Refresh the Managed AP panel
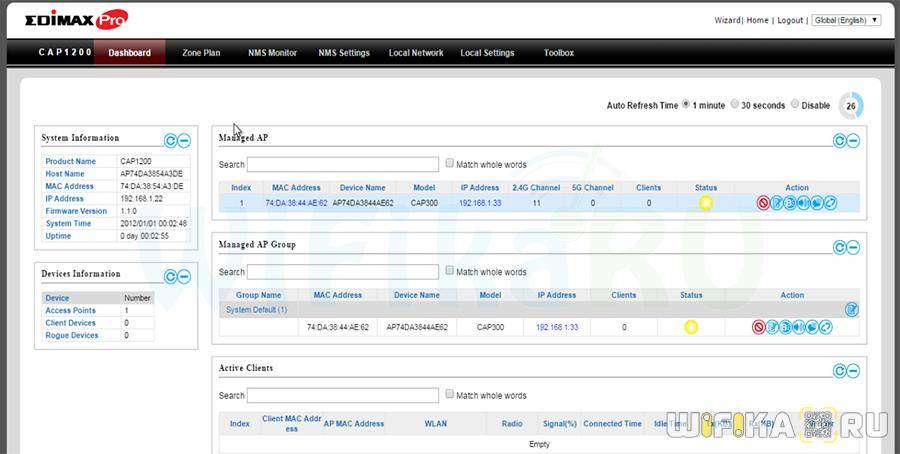The height and width of the screenshot is (454, 900). (839, 141)
